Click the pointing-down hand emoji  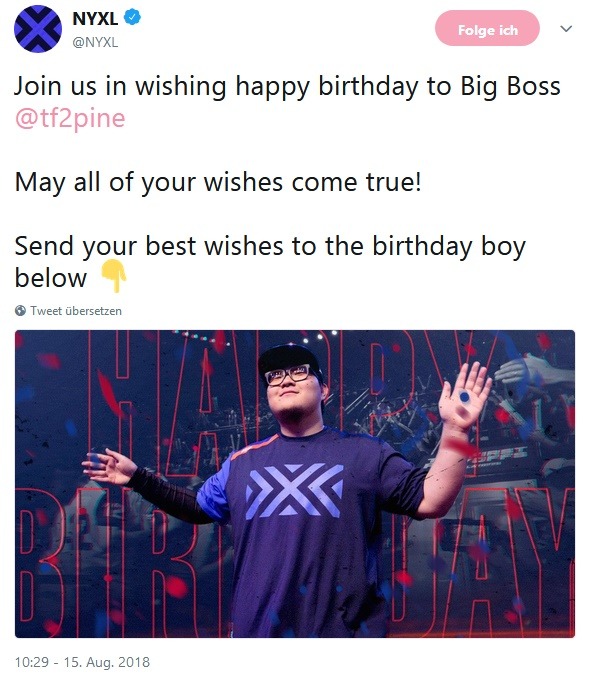click(114, 276)
